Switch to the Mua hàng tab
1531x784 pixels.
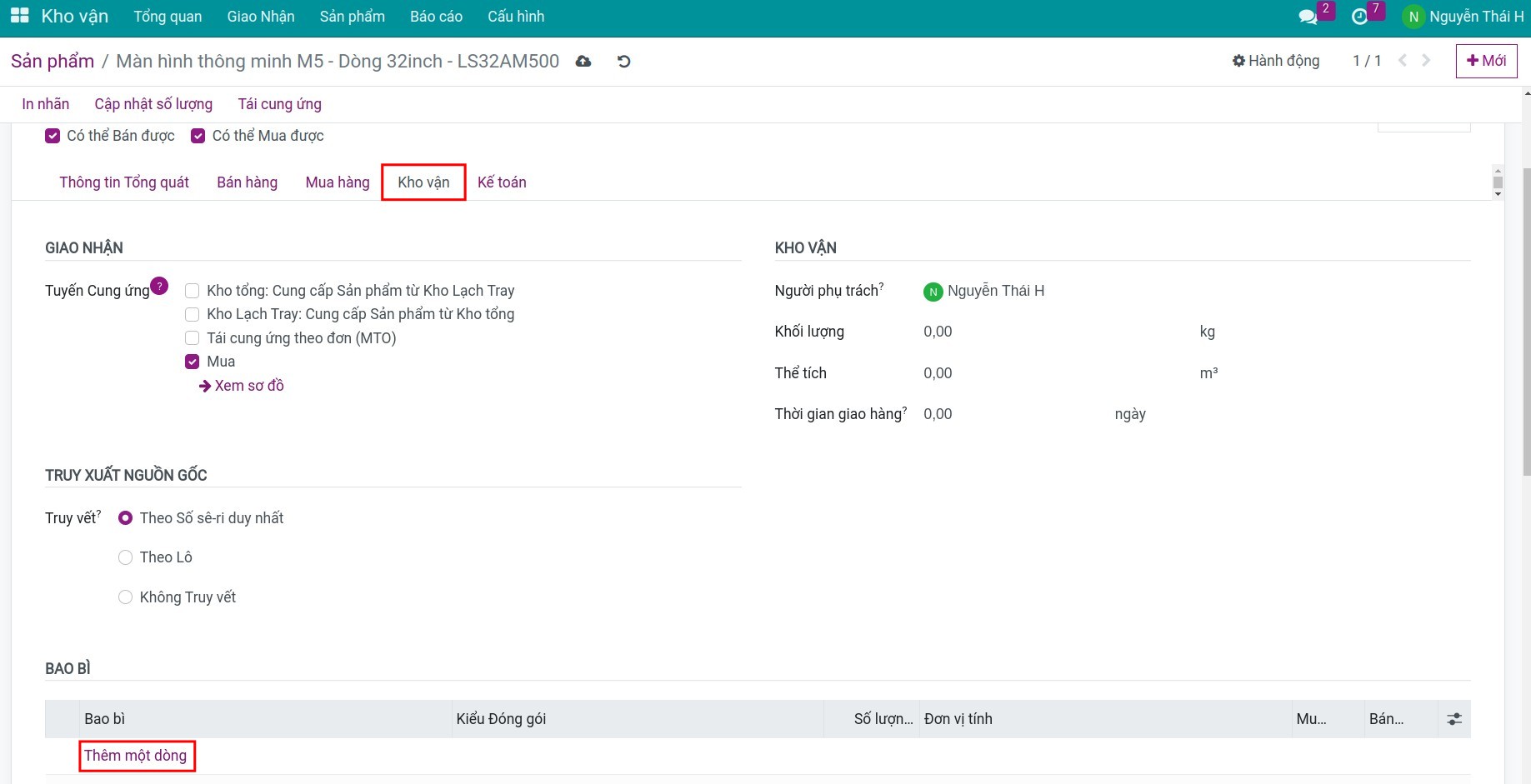coord(338,182)
